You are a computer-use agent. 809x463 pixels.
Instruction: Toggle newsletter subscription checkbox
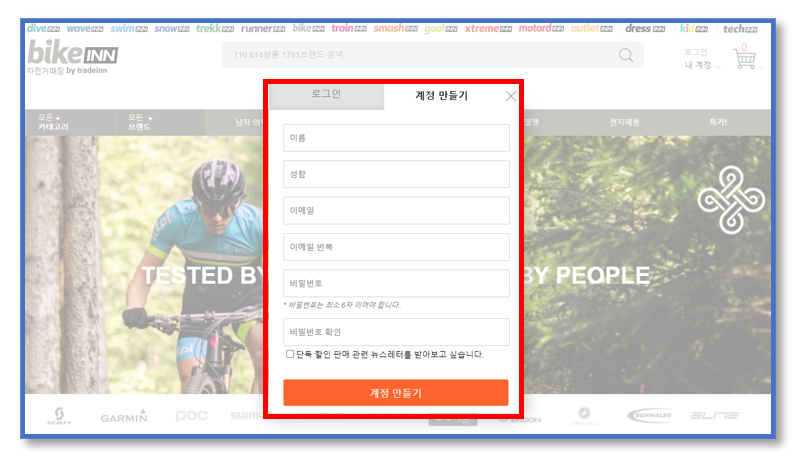point(290,354)
